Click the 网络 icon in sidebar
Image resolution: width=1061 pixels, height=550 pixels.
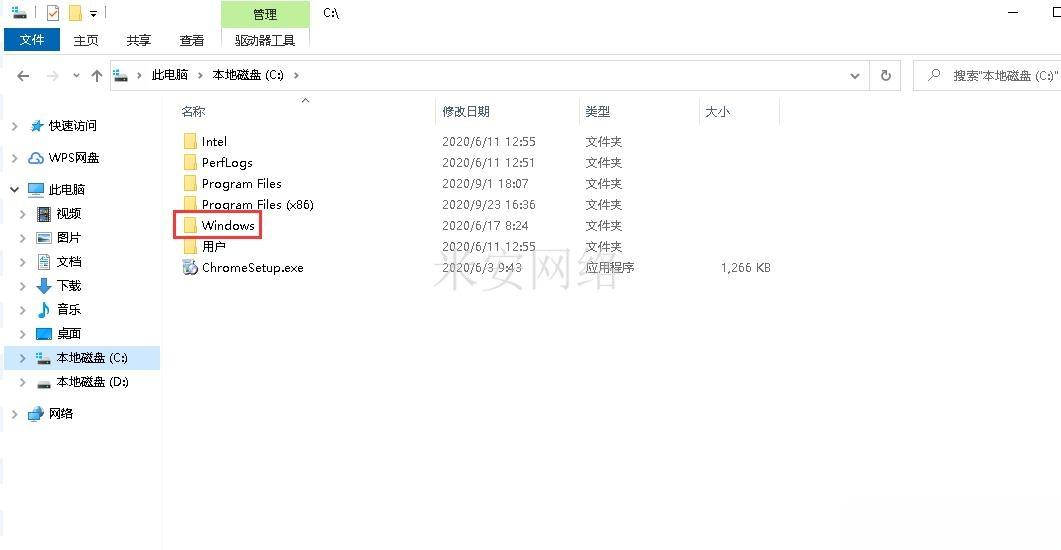(36, 414)
